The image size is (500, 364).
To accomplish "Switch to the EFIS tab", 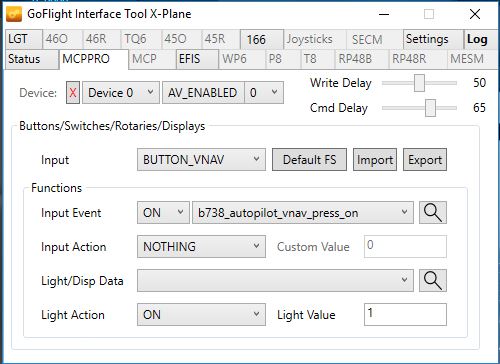I will tap(197, 59).
